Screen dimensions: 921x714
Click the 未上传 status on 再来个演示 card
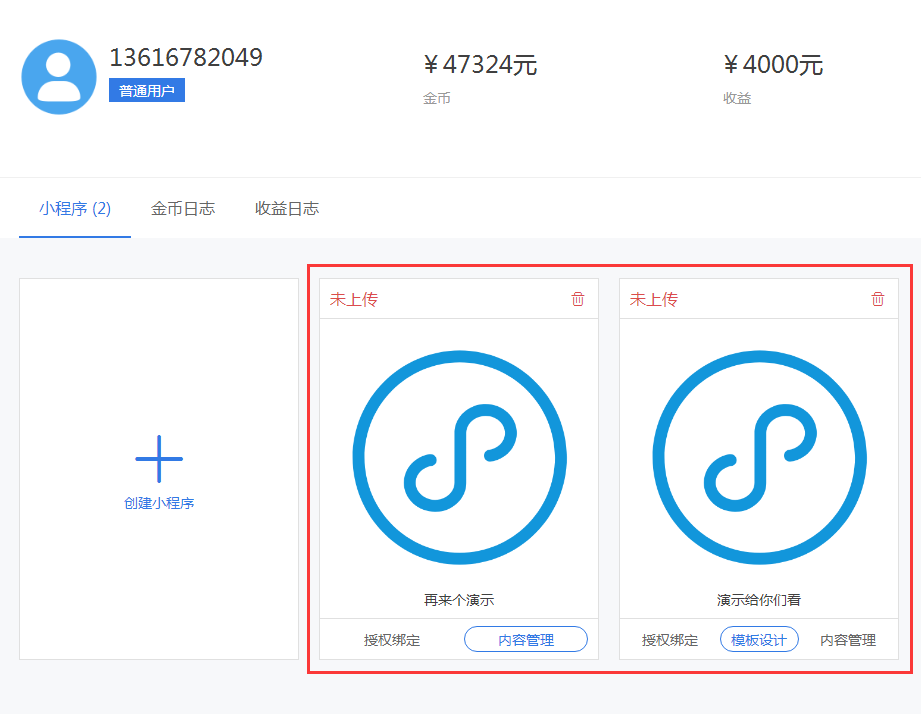354,299
